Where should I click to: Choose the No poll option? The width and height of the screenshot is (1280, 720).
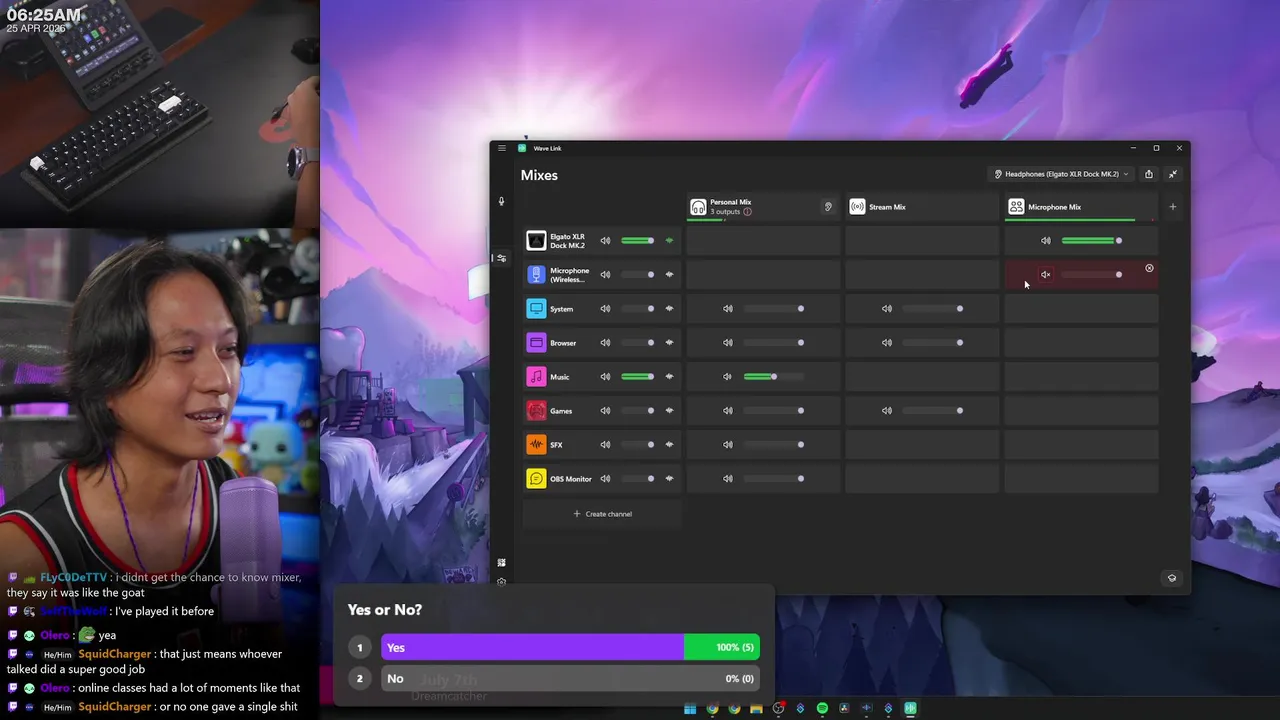(x=570, y=679)
